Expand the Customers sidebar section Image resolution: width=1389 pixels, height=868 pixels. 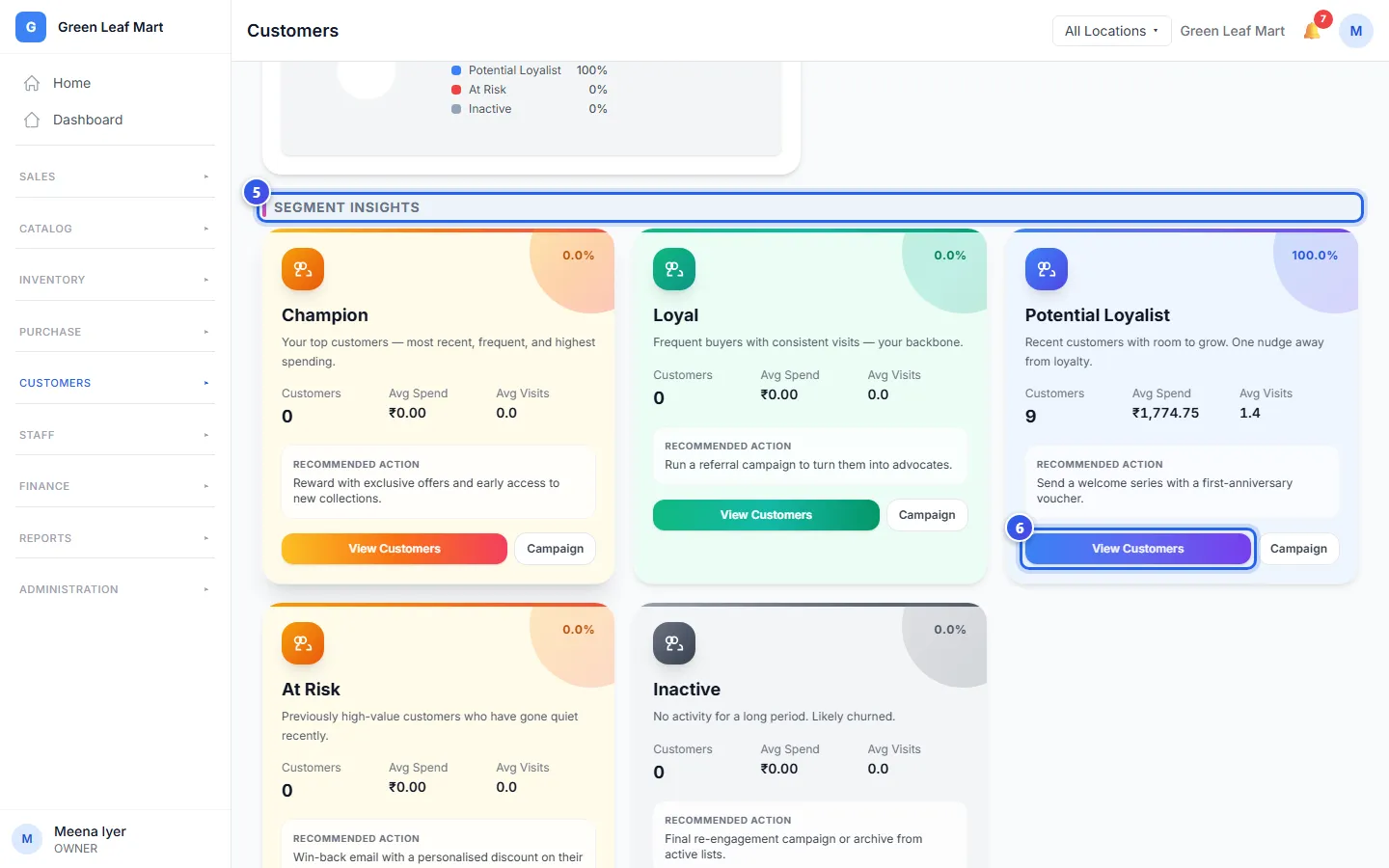(115, 383)
